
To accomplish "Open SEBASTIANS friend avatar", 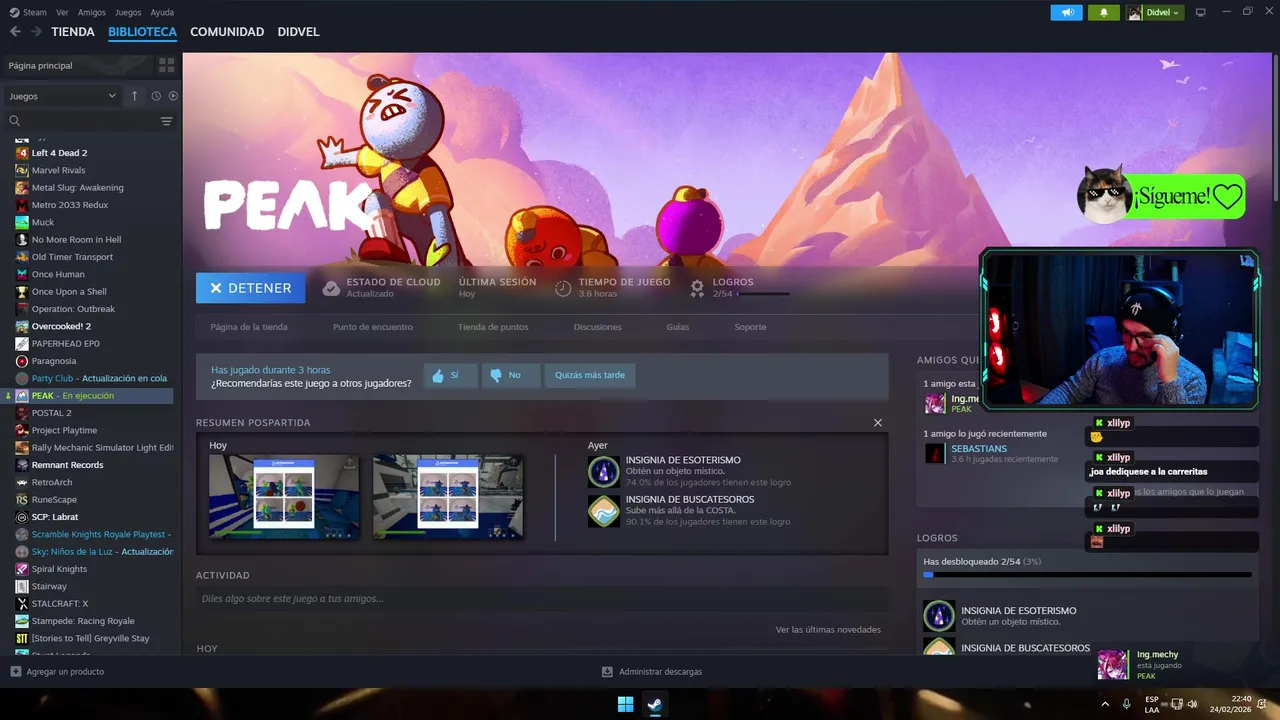I will [x=935, y=453].
